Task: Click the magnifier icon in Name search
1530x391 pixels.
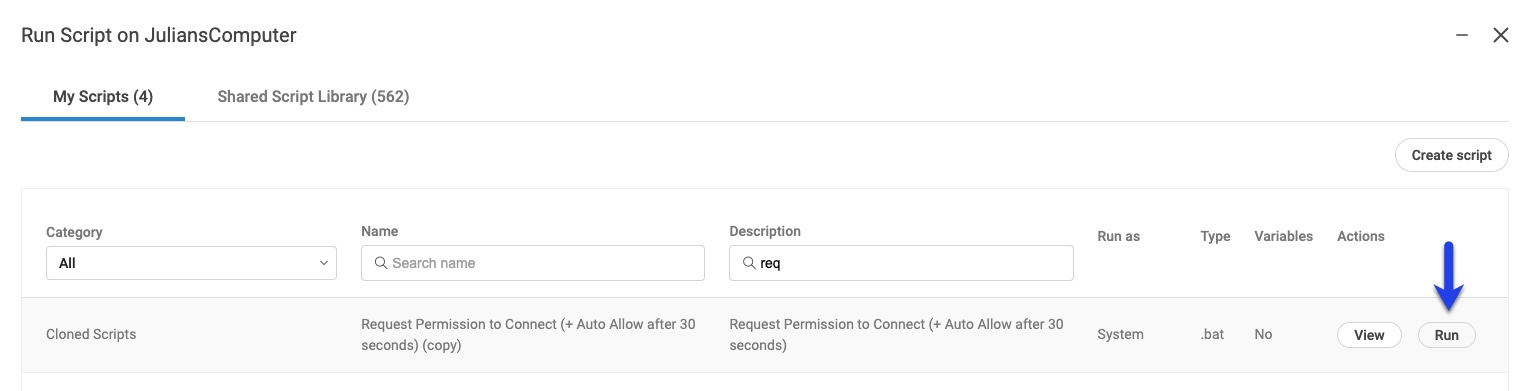Action: (x=380, y=263)
